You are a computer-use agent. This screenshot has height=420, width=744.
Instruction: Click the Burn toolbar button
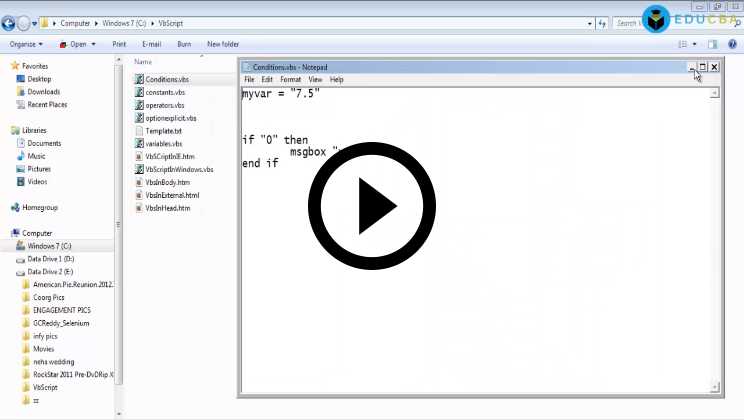tap(184, 44)
